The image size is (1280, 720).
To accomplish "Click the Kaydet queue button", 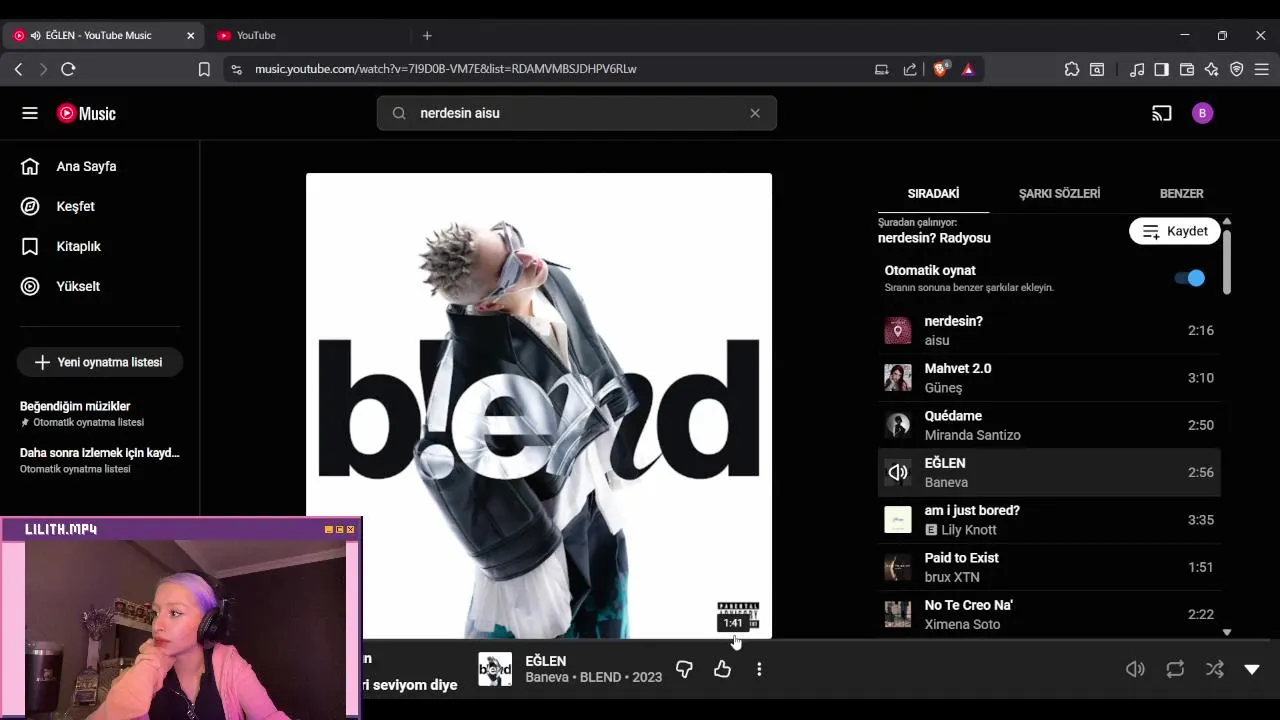I will point(1175,231).
